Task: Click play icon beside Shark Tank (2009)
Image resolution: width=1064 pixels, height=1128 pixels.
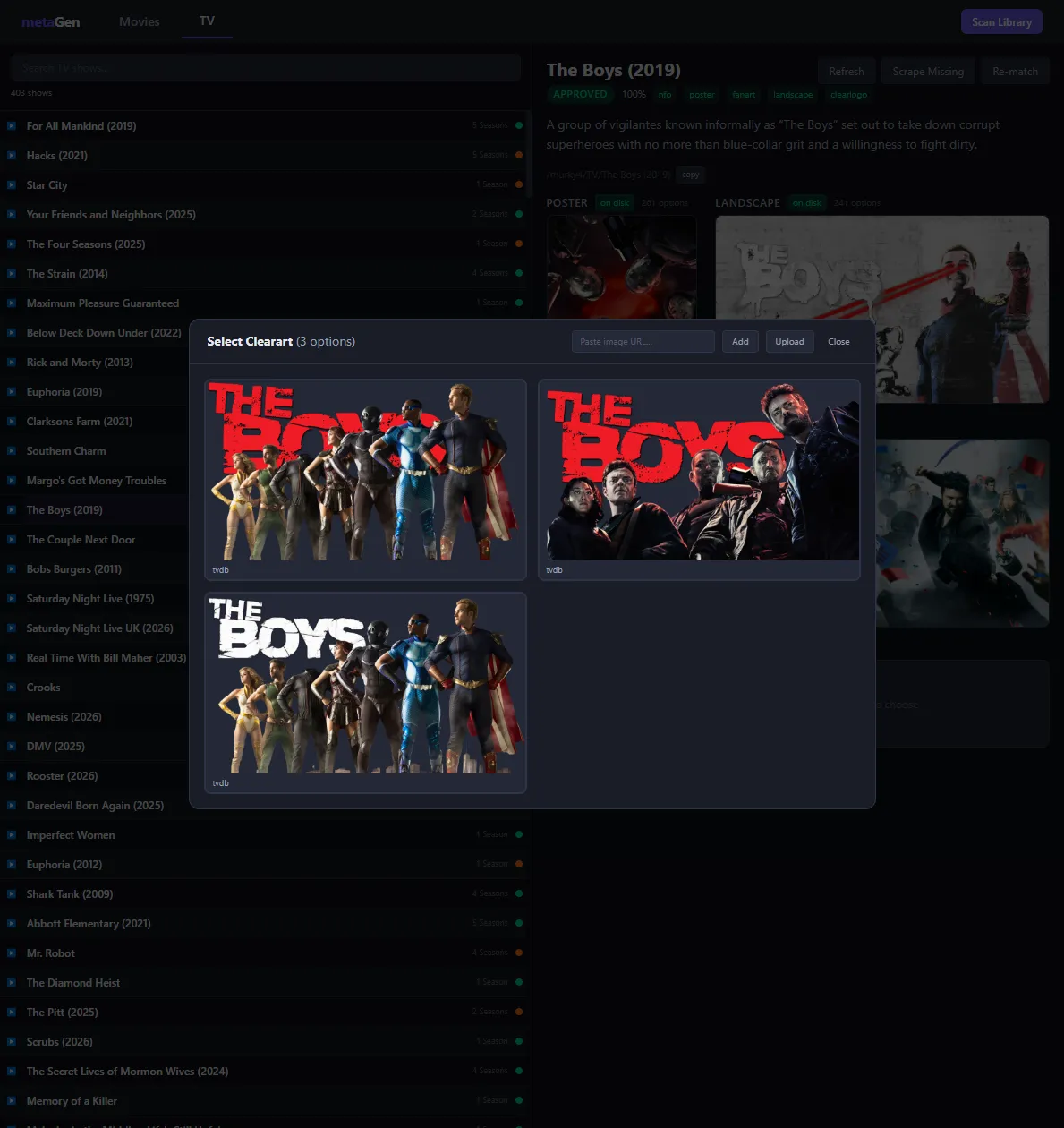Action: [12, 894]
